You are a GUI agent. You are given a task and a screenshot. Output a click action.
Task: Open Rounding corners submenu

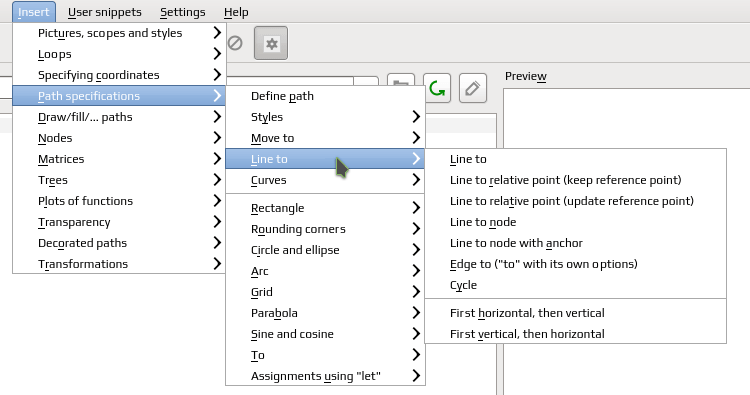(x=325, y=229)
